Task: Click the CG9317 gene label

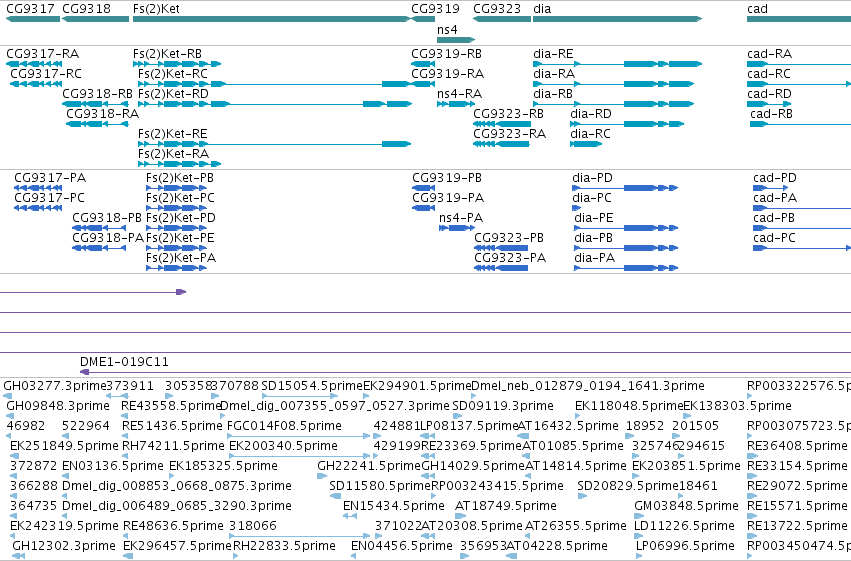Action: (30, 9)
